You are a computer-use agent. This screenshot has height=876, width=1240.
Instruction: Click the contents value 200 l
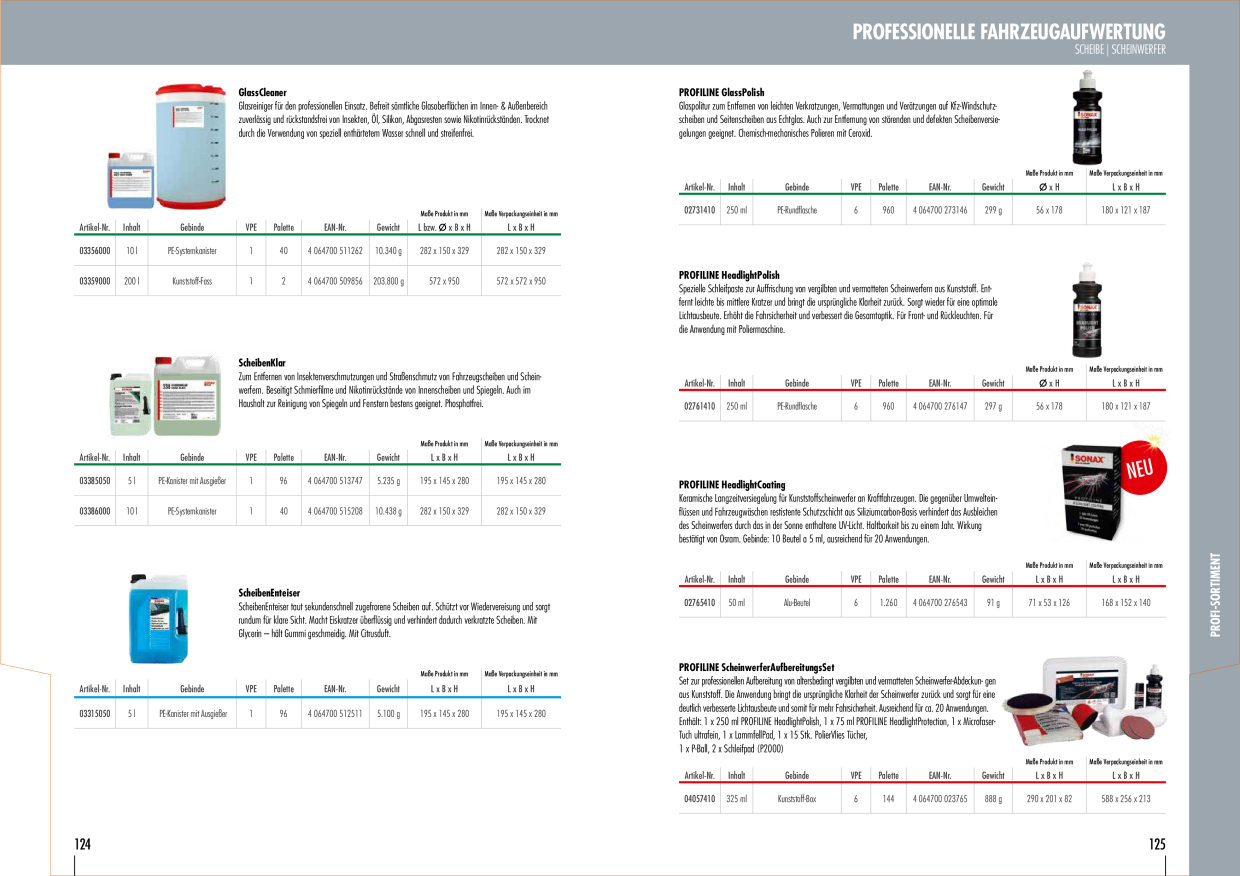(x=131, y=282)
